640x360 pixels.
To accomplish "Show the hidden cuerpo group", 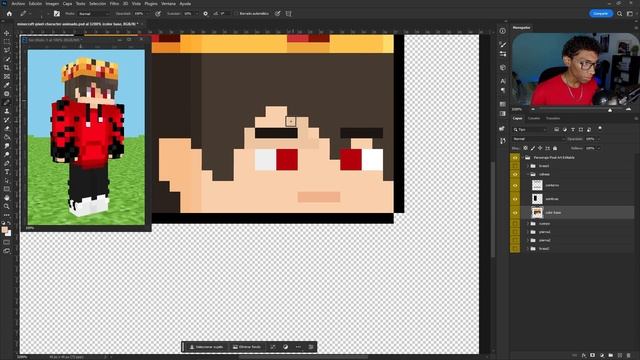I will pyautogui.click(x=515, y=224).
